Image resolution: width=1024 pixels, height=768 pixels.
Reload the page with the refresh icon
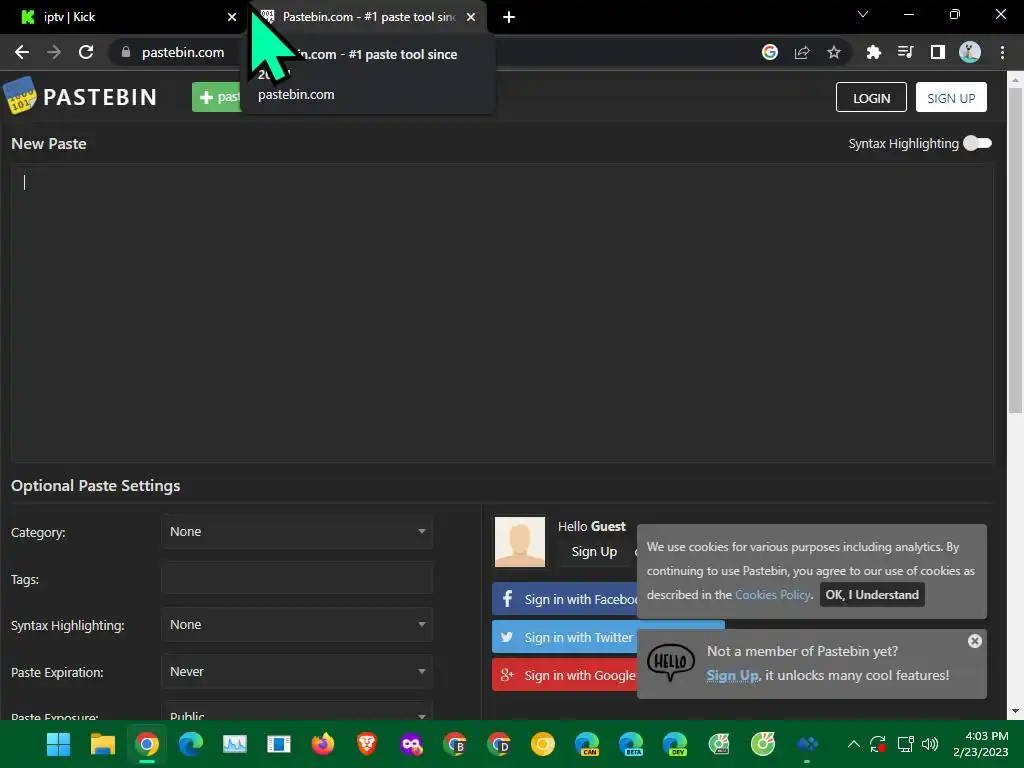(86, 52)
